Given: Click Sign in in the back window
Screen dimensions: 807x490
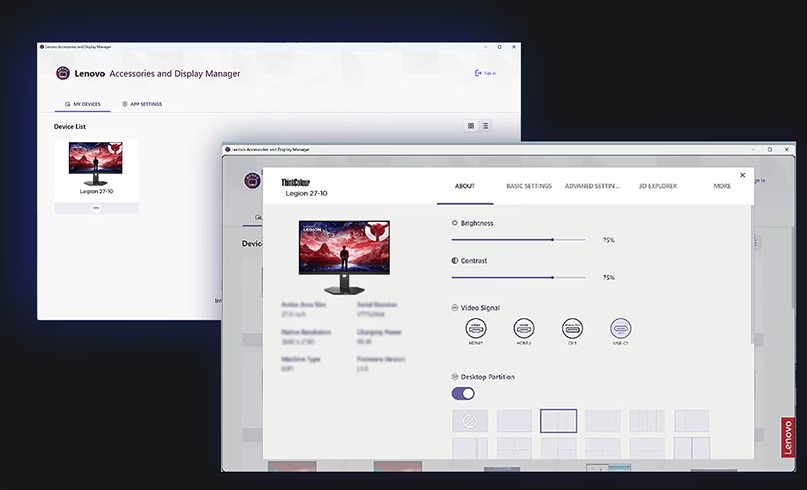Looking at the screenshot, I should point(485,73).
